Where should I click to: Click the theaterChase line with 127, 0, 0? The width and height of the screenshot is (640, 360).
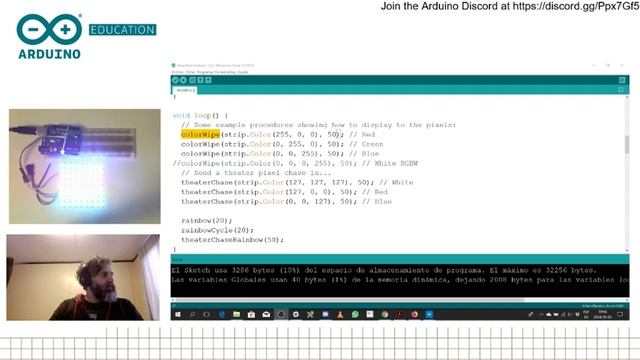[284, 192]
